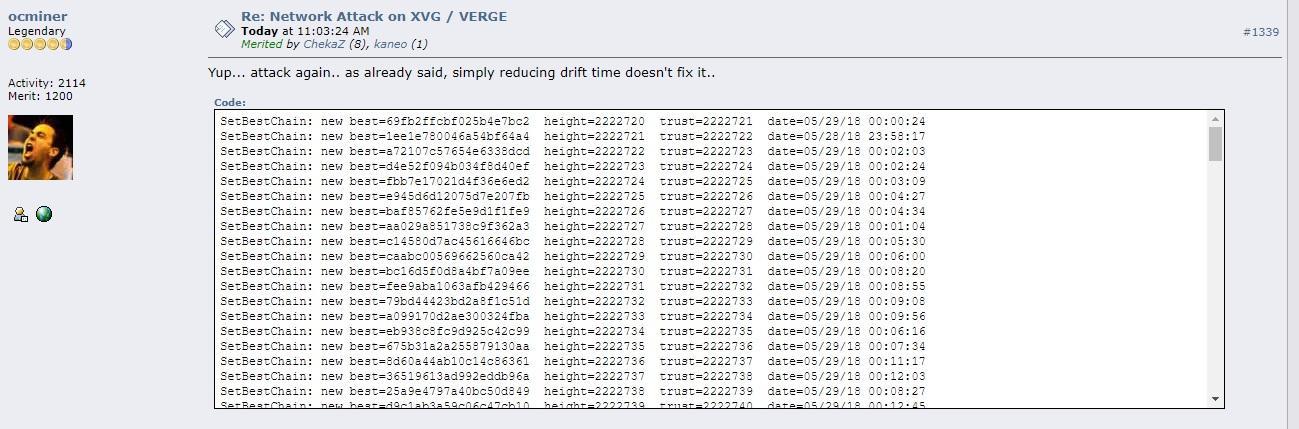Click the 'Merited' link
Image resolution: width=1299 pixels, height=429 pixels.
[x=262, y=44]
